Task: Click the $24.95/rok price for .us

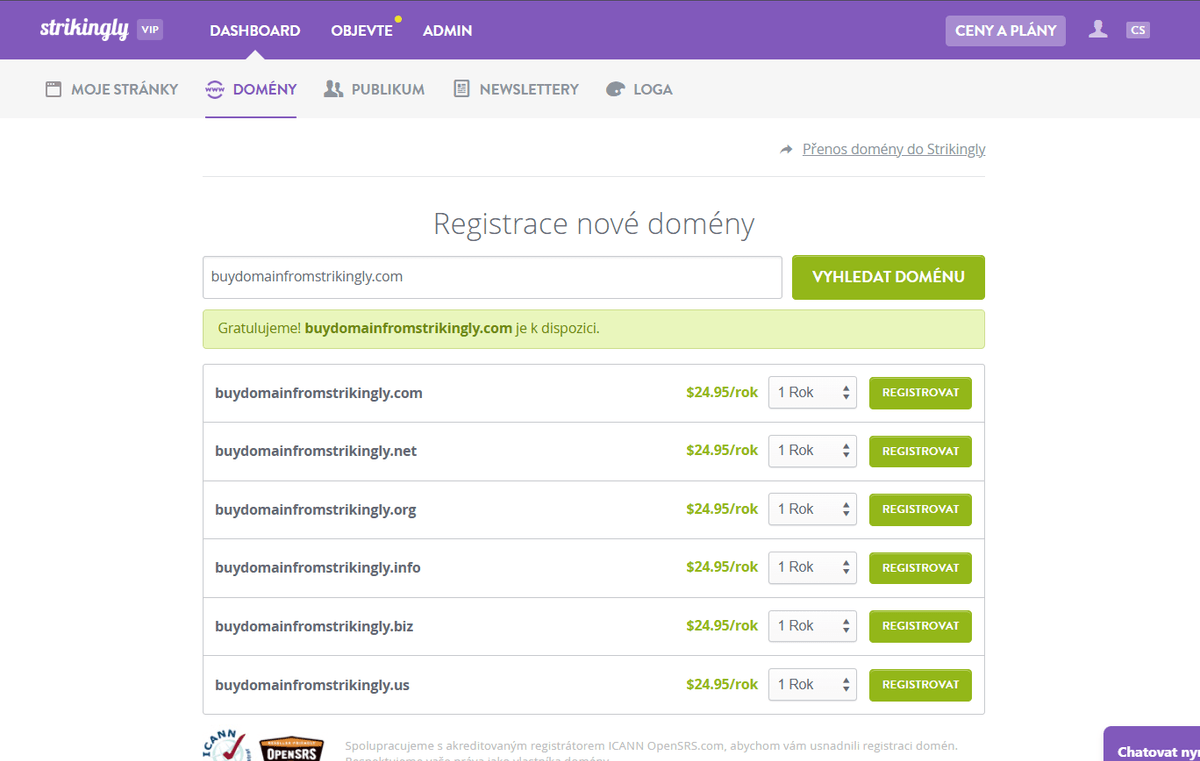Action: [x=722, y=685]
